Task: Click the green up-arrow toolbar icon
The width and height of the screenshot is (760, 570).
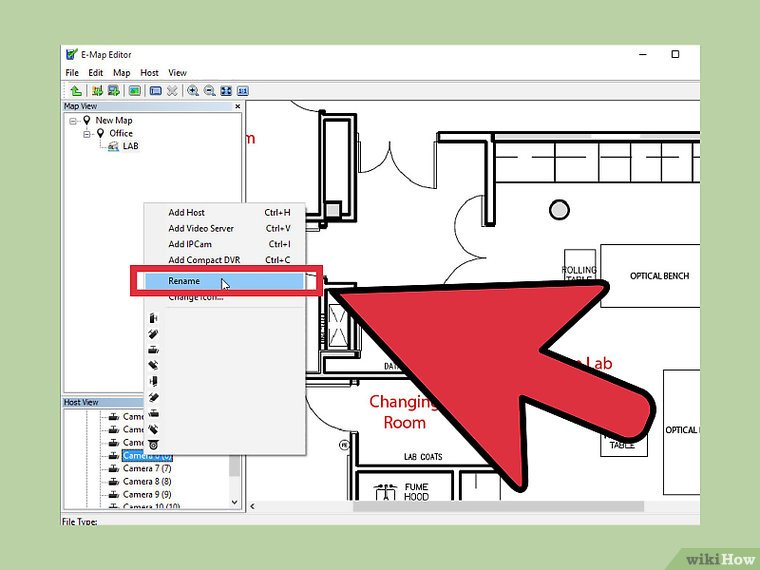Action: point(76,90)
